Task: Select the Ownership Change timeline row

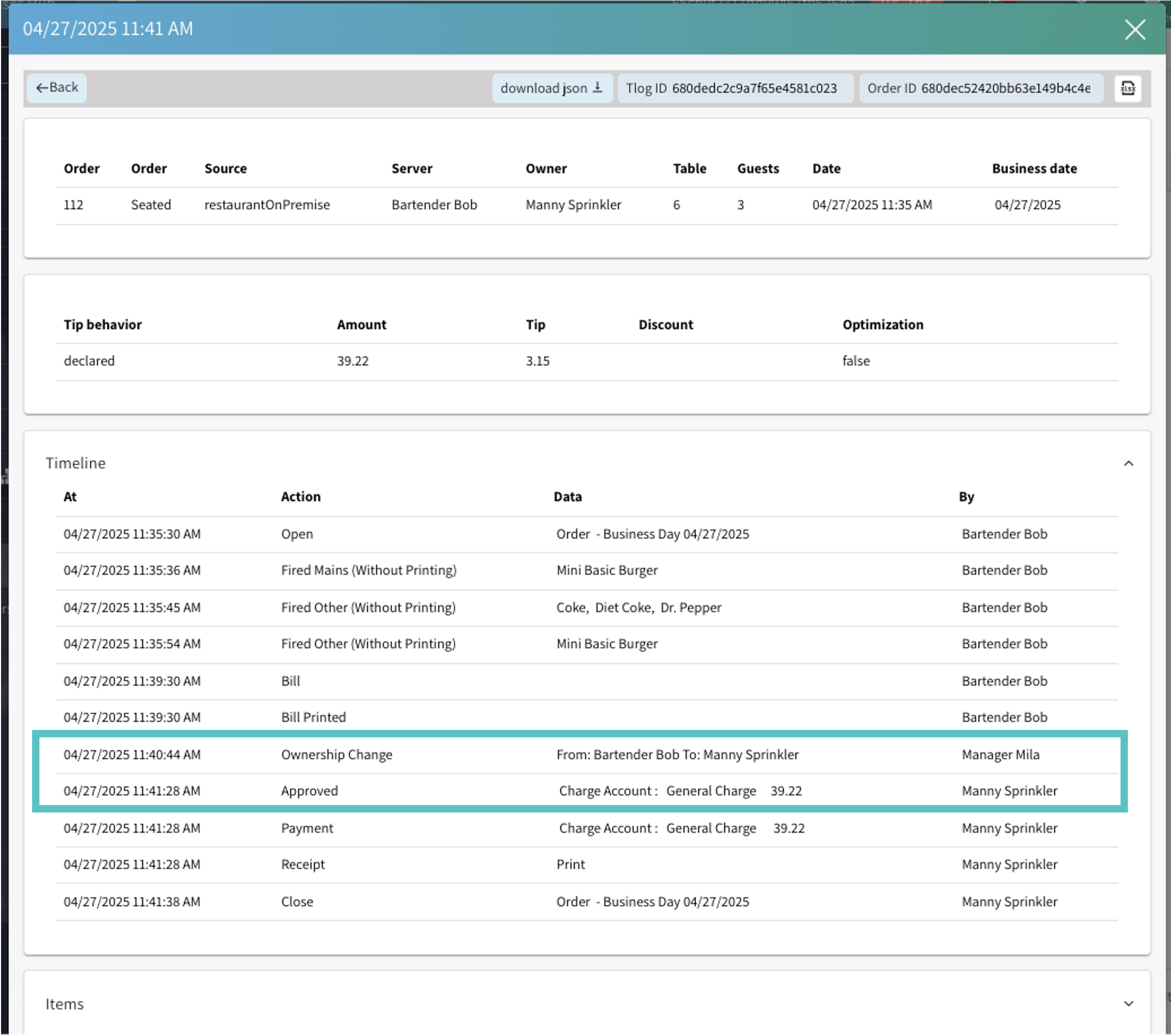Action: click(337, 755)
